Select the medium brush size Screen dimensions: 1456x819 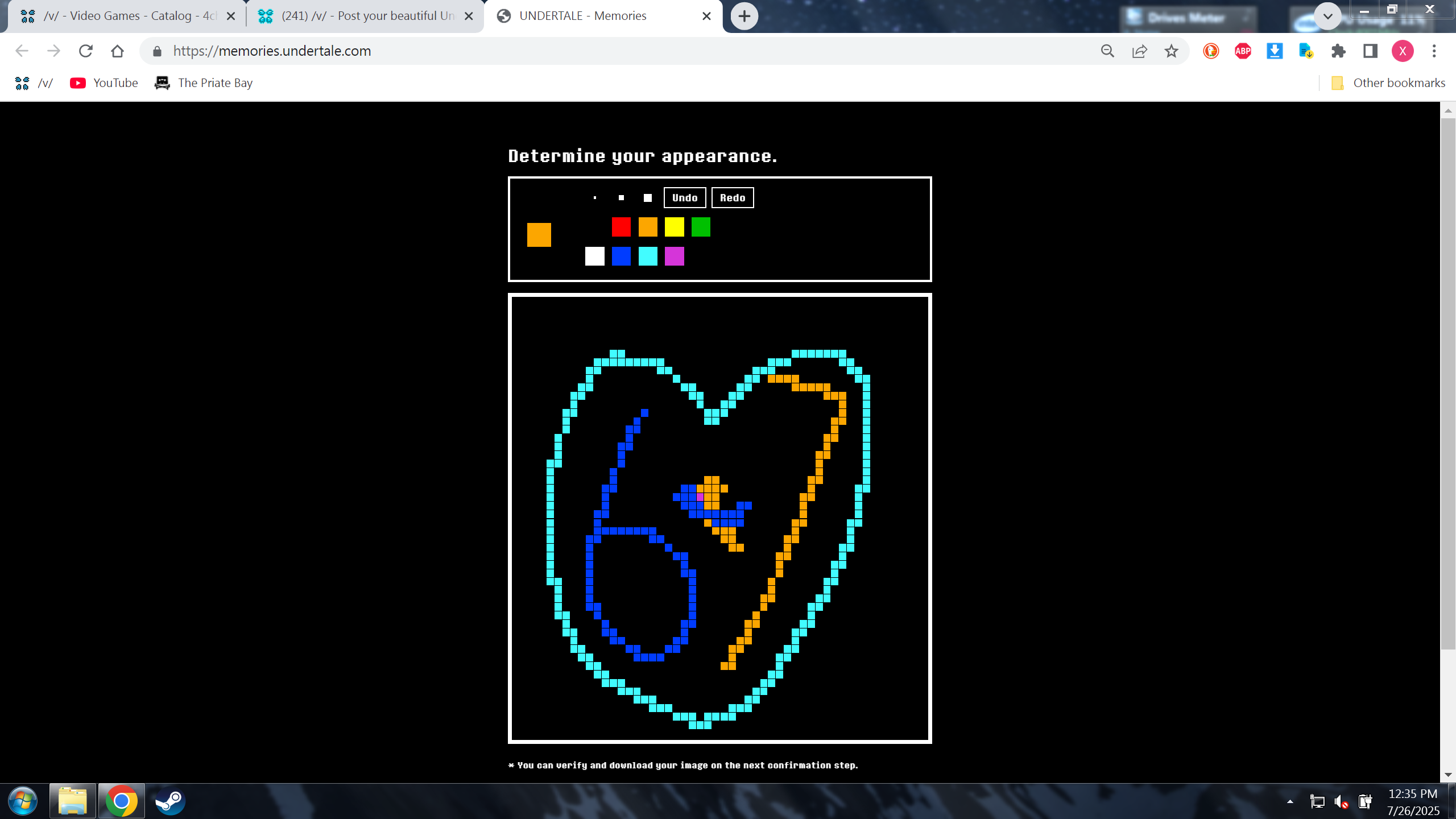click(621, 198)
